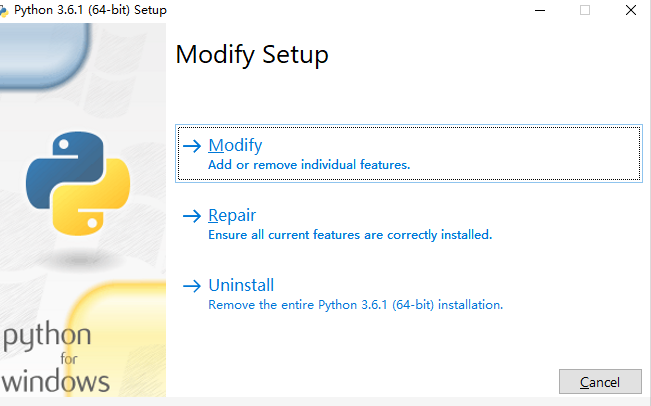This screenshot has width=651, height=406.
Task: Click "Remove the entire Python 3.6.1" description
Action: pos(355,304)
